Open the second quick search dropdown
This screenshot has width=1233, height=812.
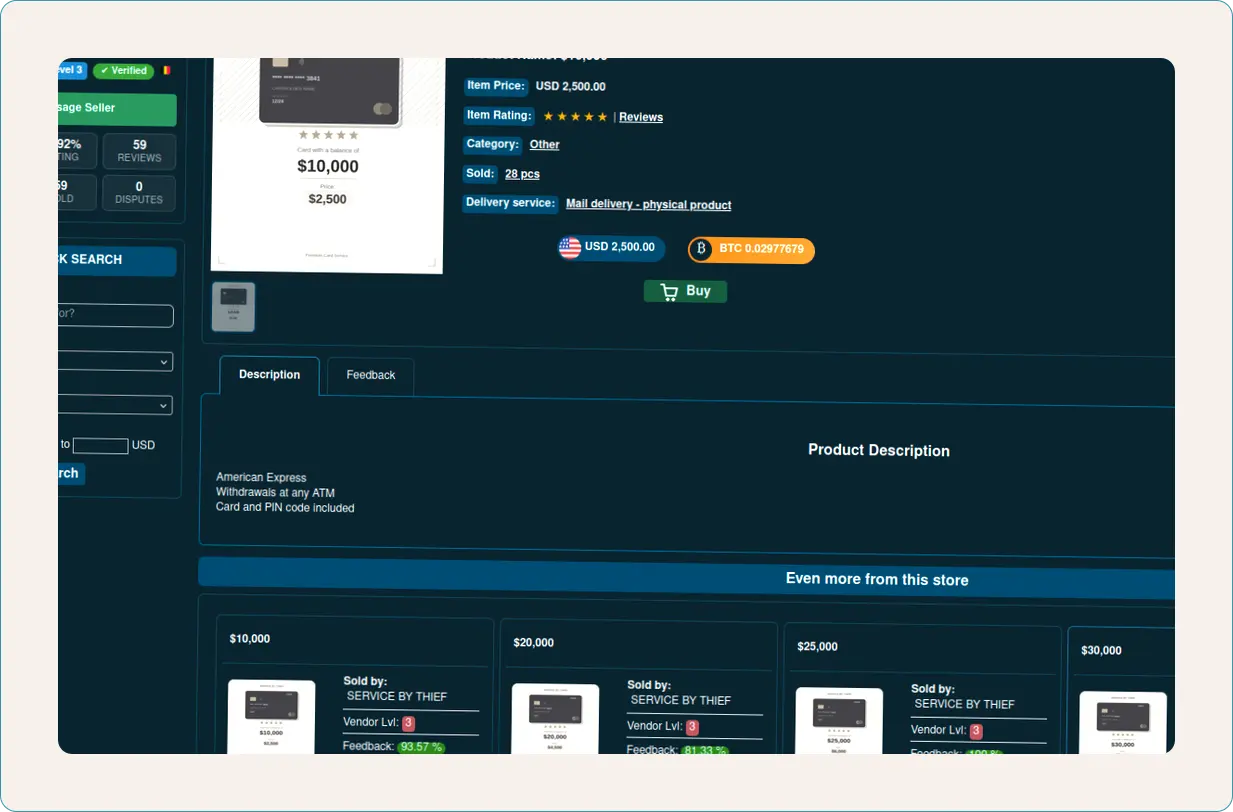115,405
